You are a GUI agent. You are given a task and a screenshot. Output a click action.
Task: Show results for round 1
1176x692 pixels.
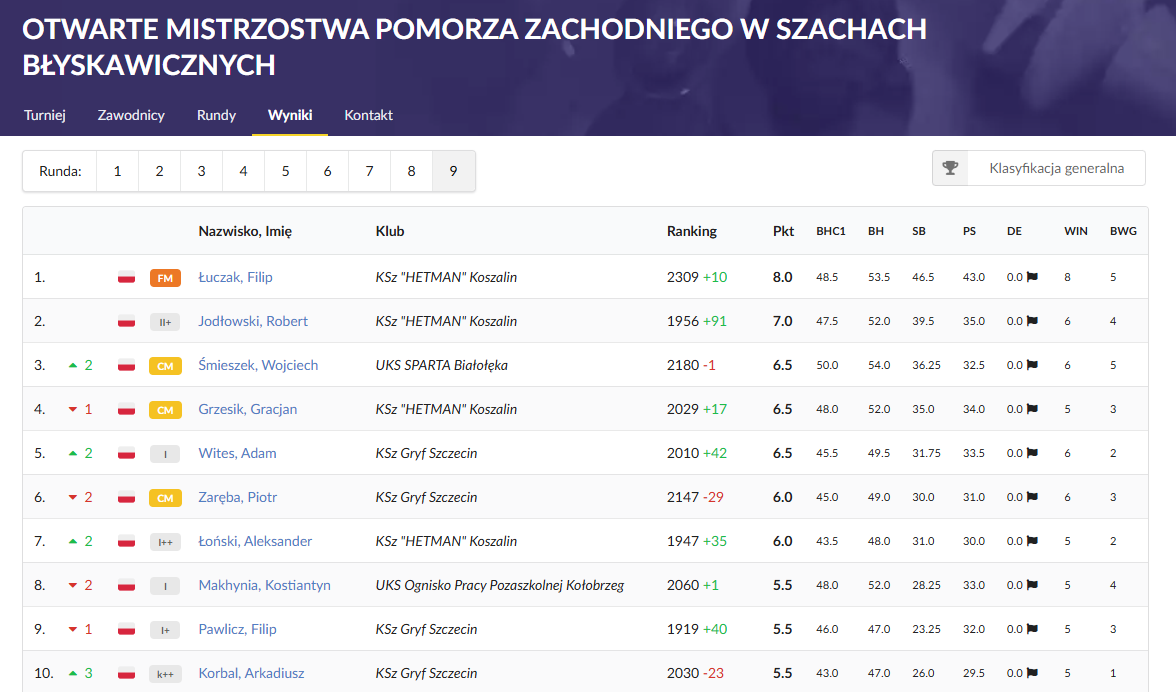117,171
